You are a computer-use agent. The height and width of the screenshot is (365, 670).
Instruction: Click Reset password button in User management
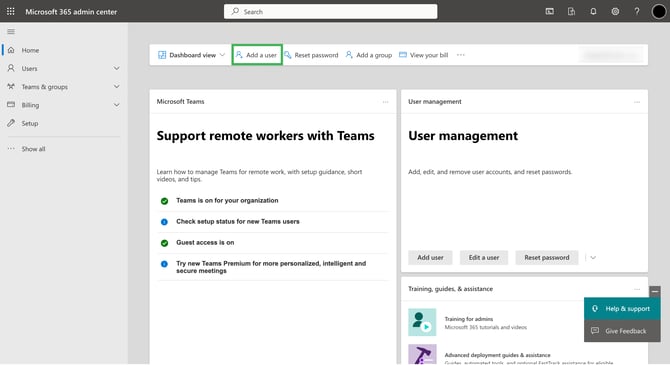(x=547, y=258)
